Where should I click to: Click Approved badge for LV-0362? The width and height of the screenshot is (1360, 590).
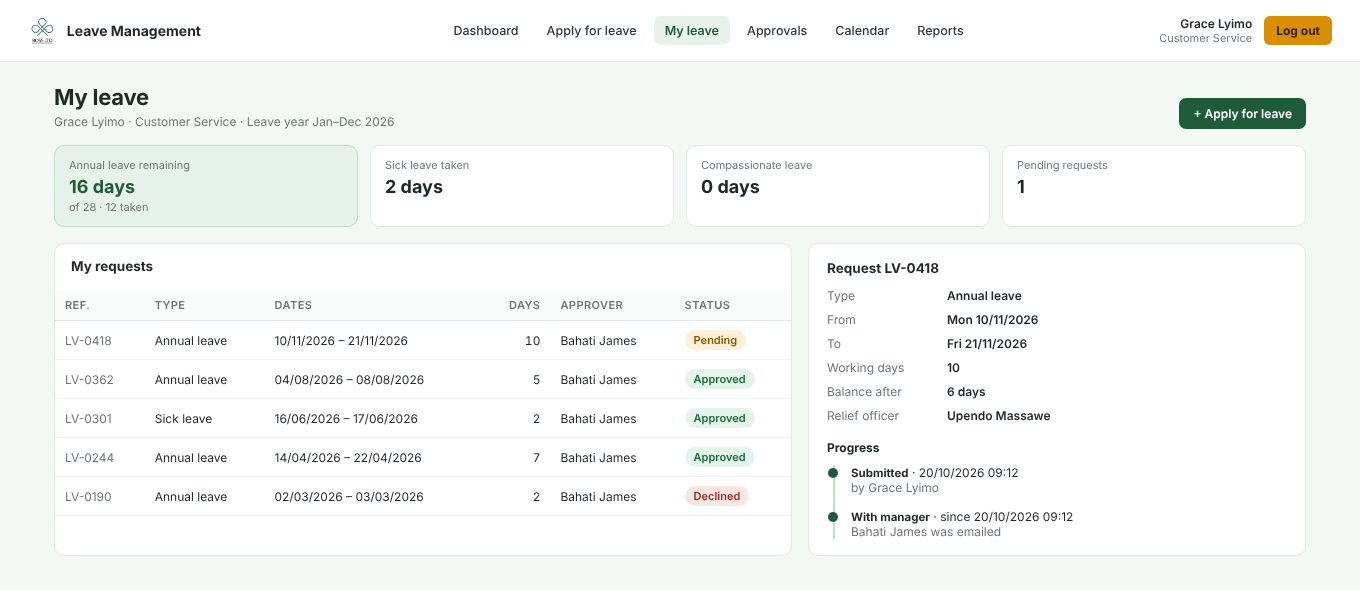point(719,379)
